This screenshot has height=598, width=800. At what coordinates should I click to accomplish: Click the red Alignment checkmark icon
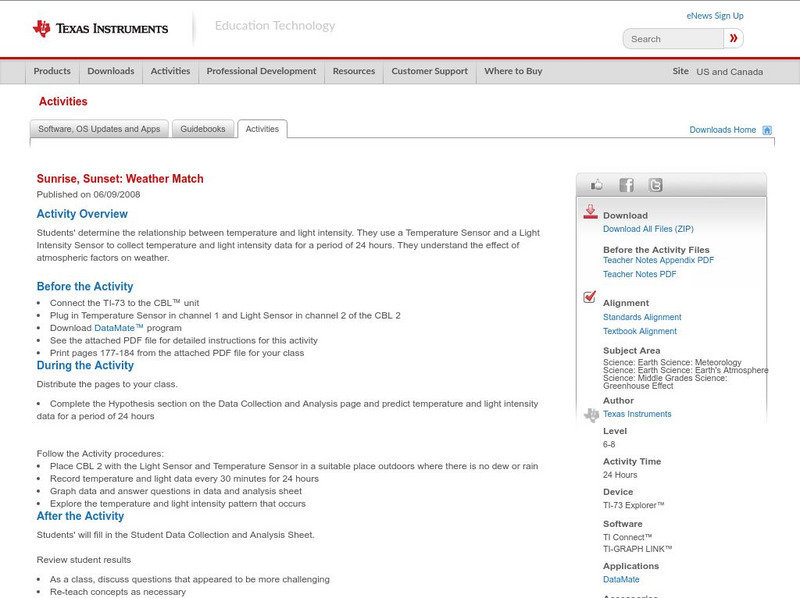(x=589, y=296)
